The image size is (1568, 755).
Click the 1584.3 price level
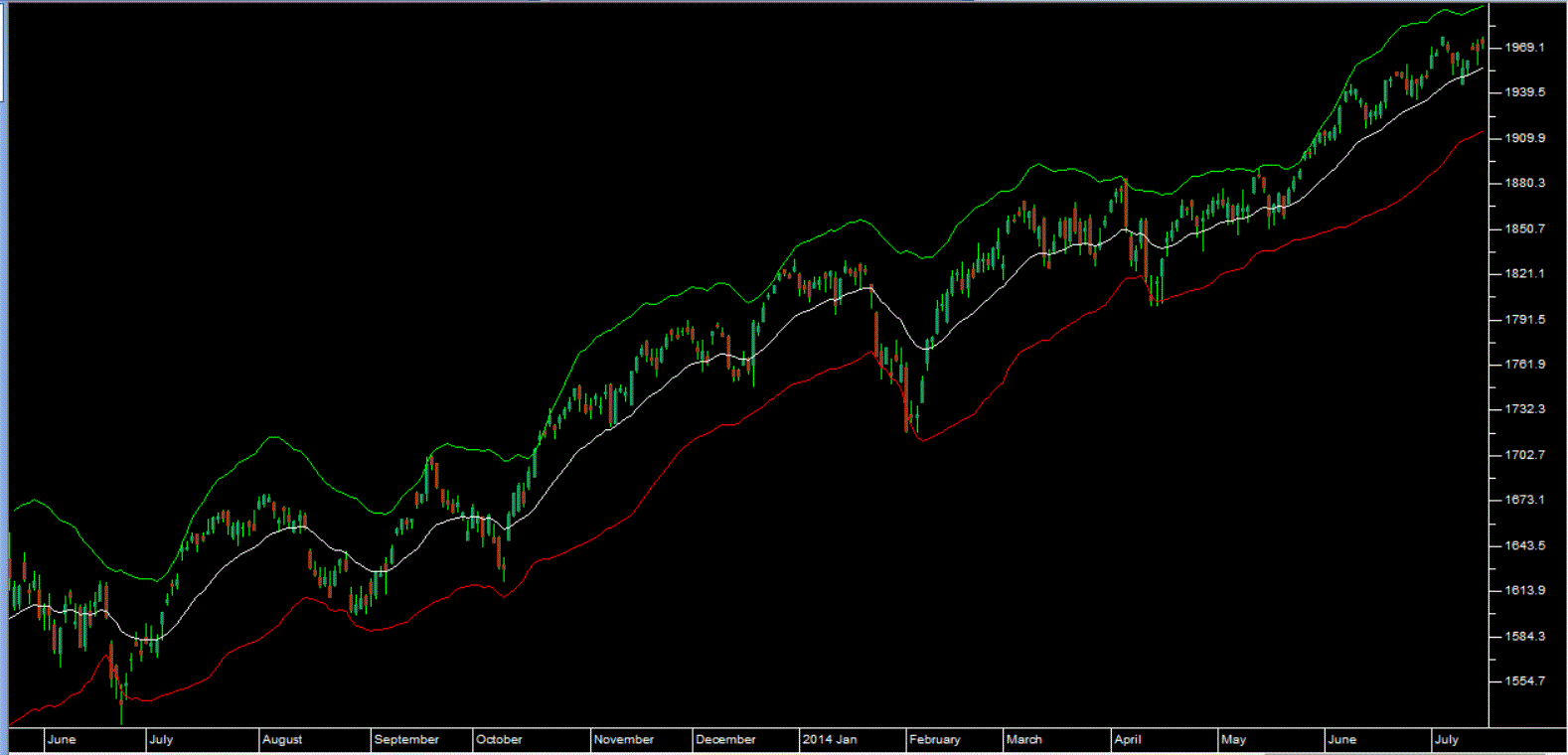[x=1525, y=637]
